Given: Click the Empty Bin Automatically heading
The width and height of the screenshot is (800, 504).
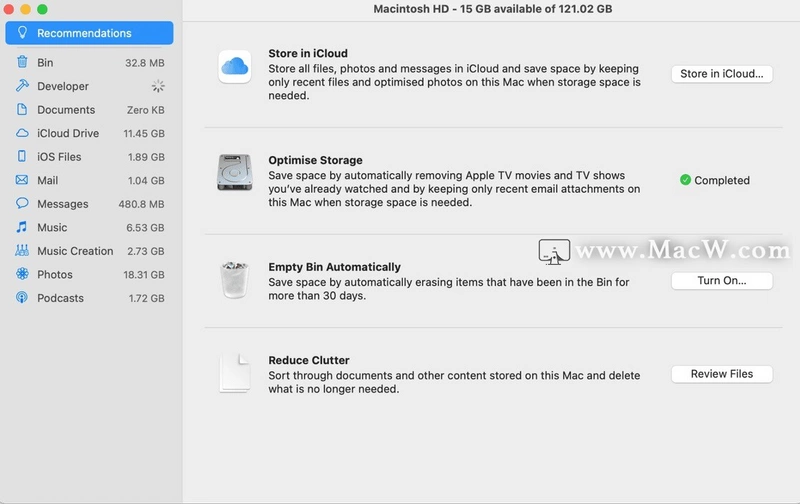Looking at the screenshot, I should coord(334,267).
